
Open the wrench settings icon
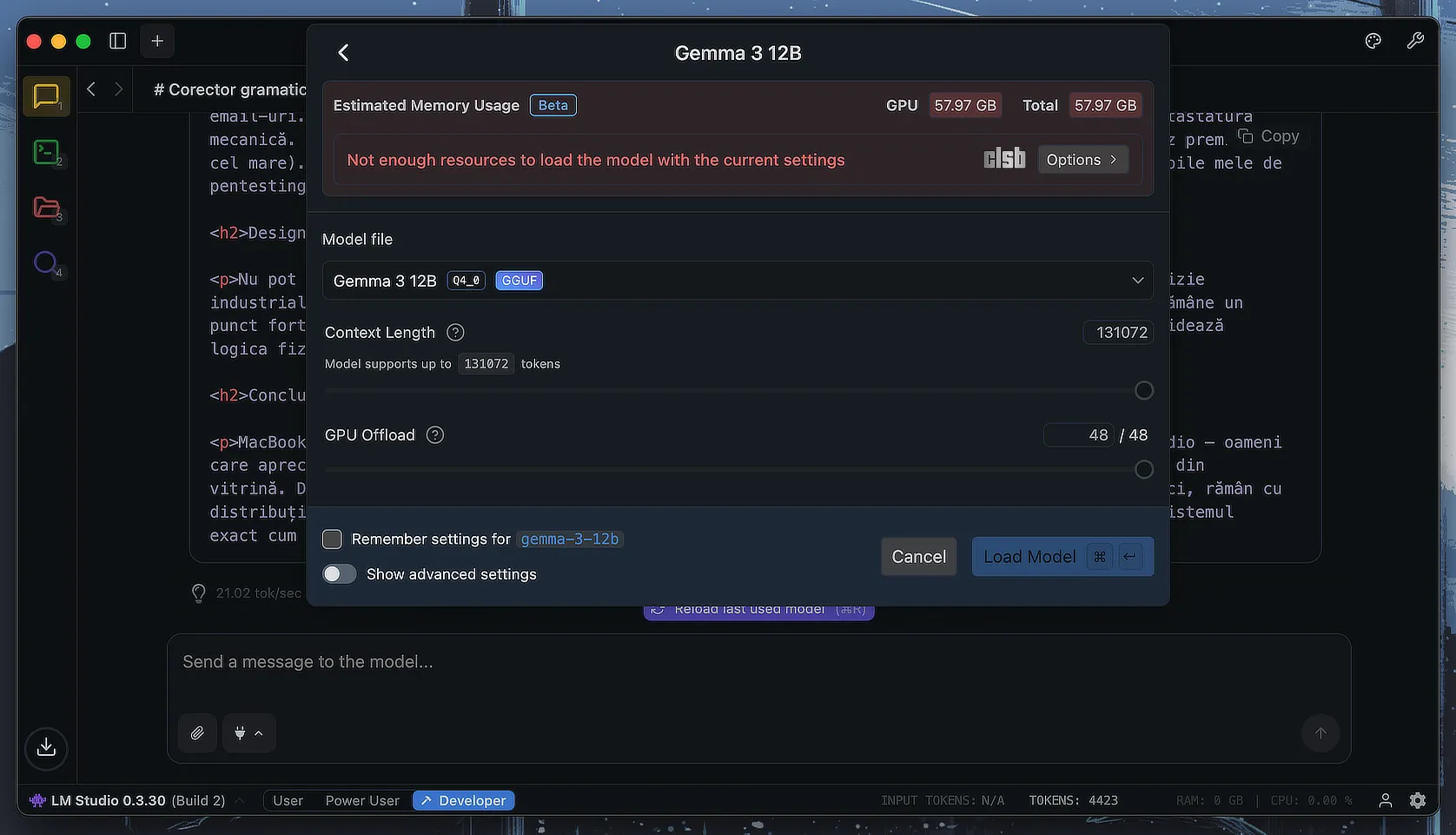pos(1415,41)
